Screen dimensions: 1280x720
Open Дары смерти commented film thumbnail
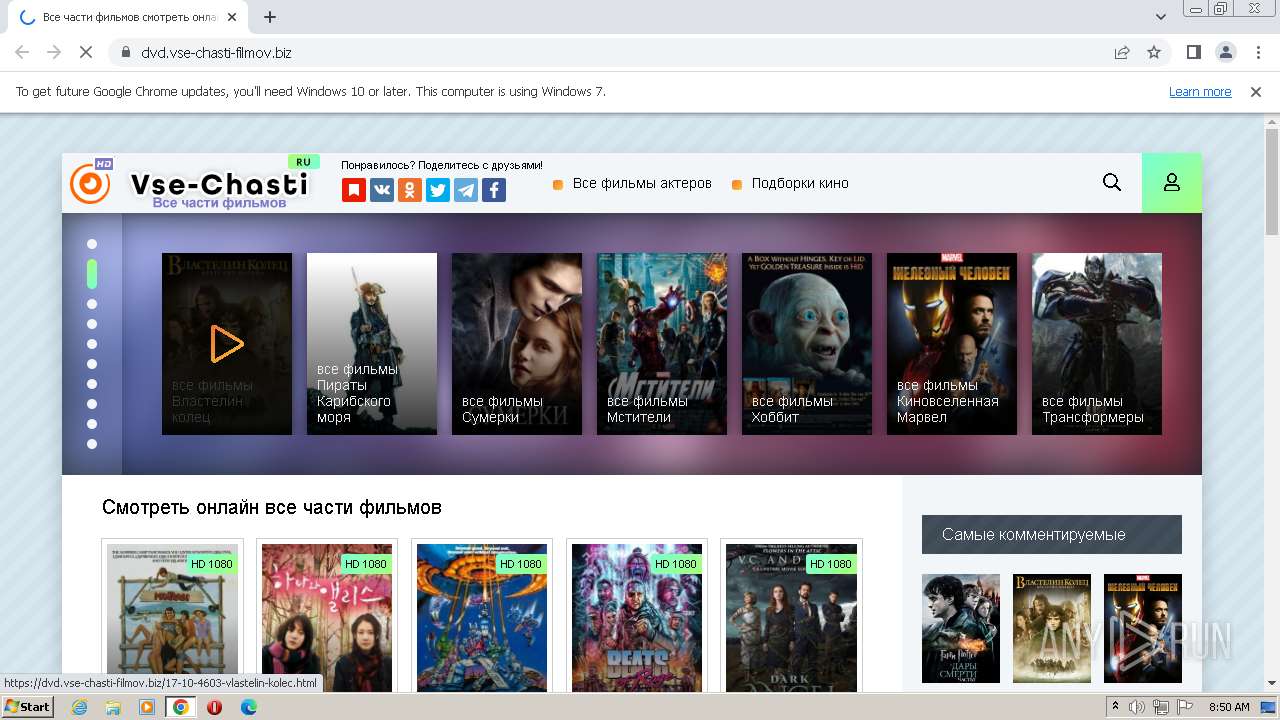click(x=961, y=628)
